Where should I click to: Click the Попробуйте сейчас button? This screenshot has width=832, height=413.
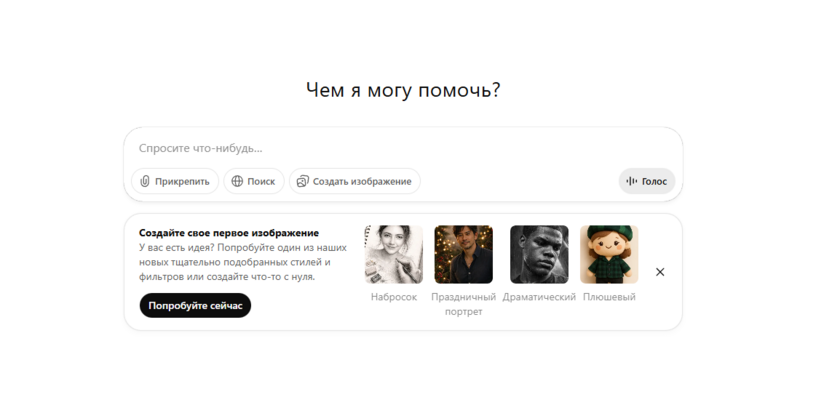click(195, 305)
